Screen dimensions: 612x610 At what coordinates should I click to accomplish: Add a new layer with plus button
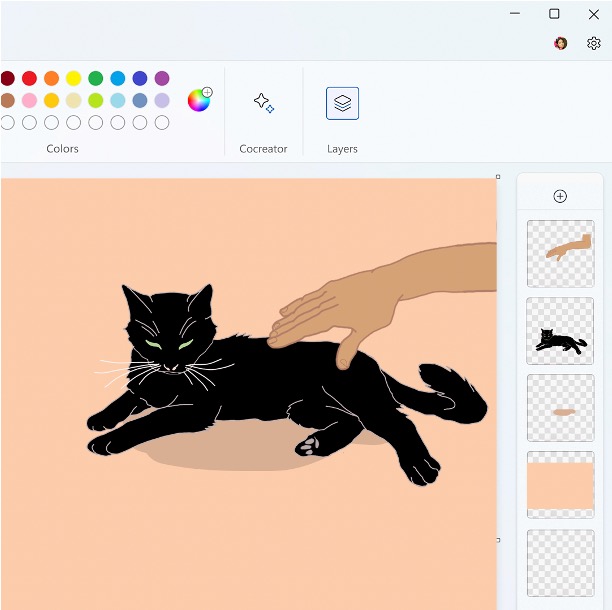point(560,196)
